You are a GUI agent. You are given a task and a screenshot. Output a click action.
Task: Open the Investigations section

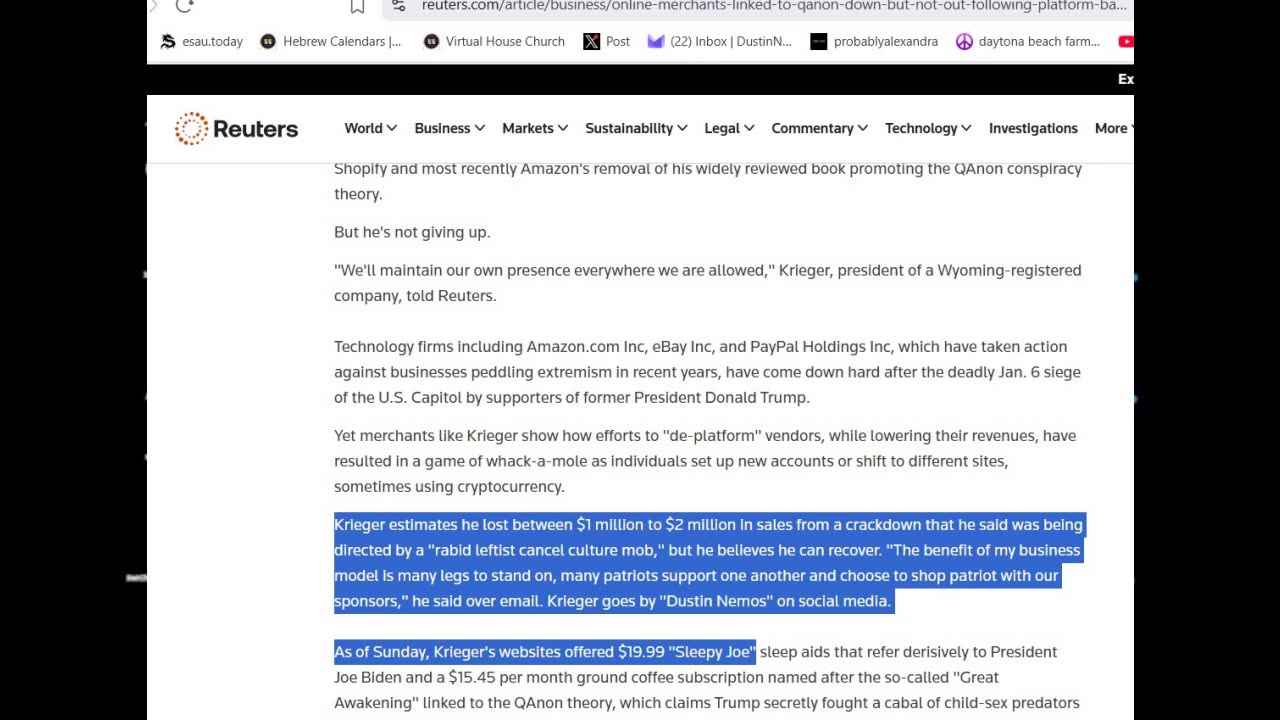(x=1033, y=128)
